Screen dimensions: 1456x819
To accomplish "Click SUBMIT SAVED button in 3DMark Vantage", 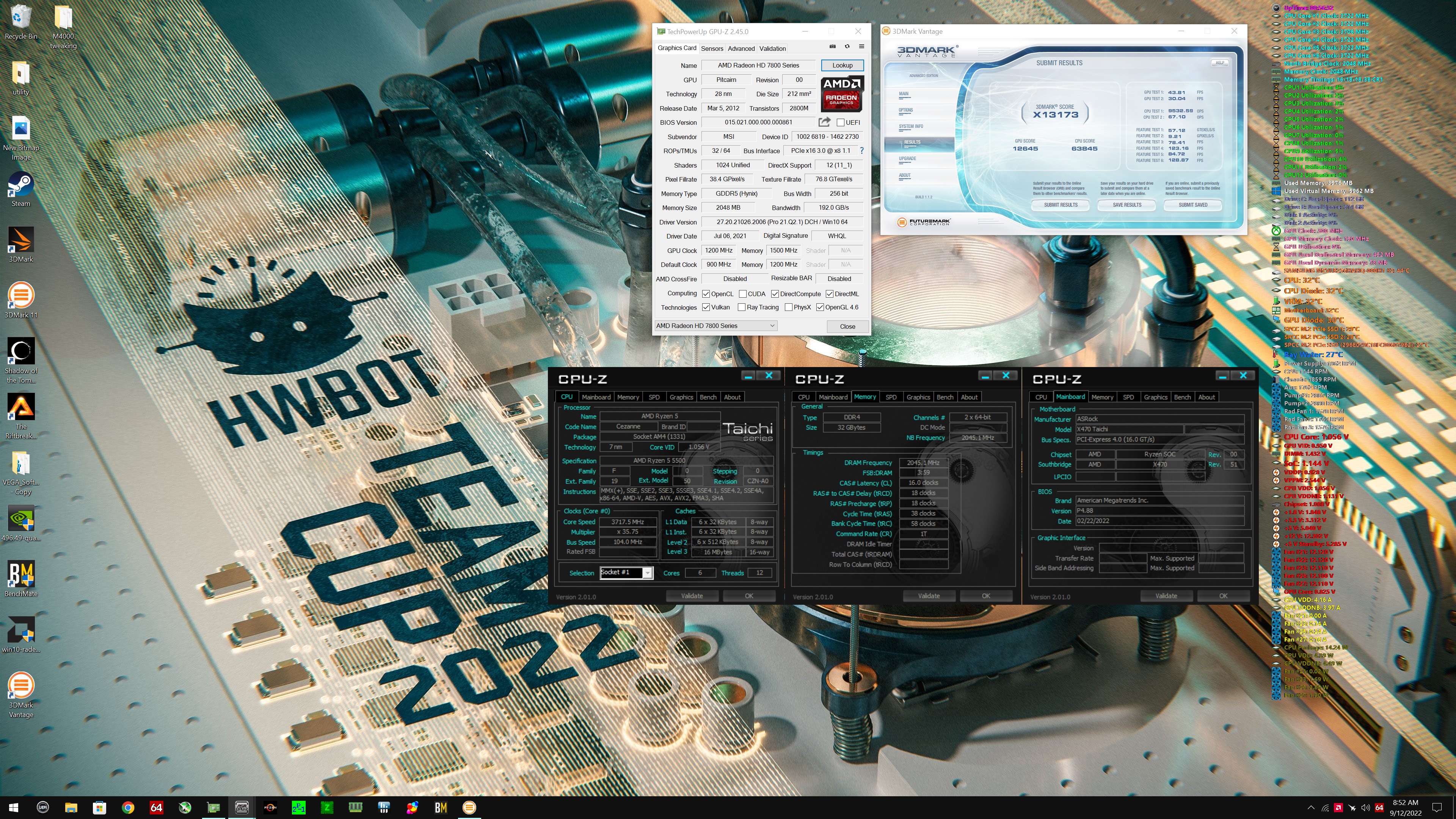I will coord(1193,205).
